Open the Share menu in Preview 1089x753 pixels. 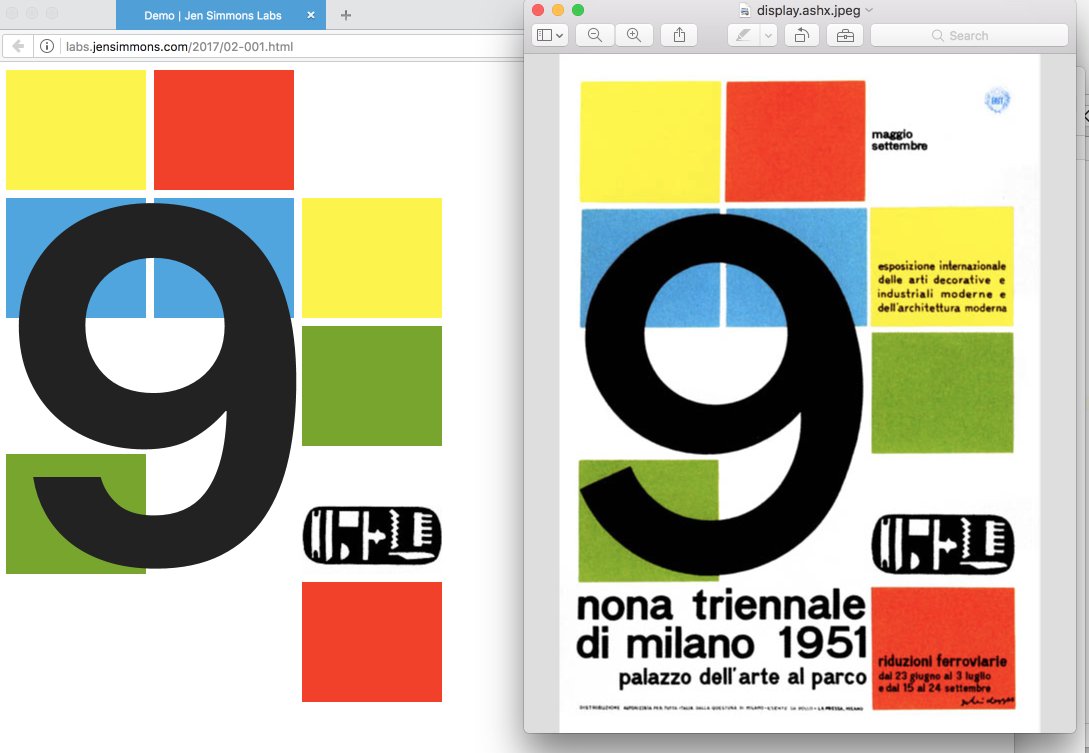pos(679,35)
